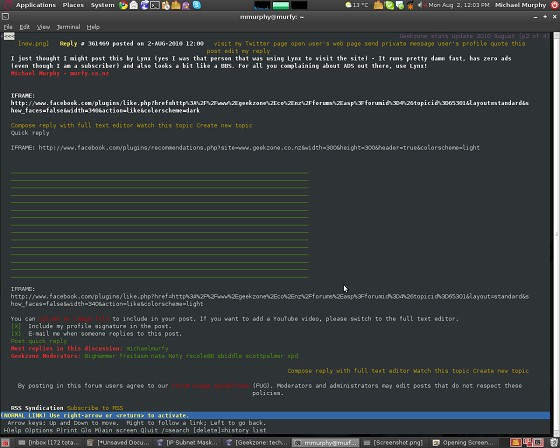Launch Google Chrome from the top panel

(x=123, y=5)
